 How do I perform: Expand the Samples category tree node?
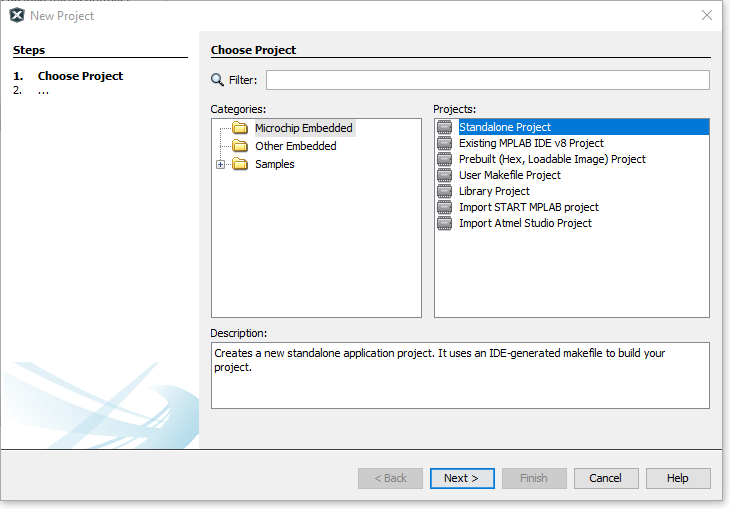click(221, 164)
